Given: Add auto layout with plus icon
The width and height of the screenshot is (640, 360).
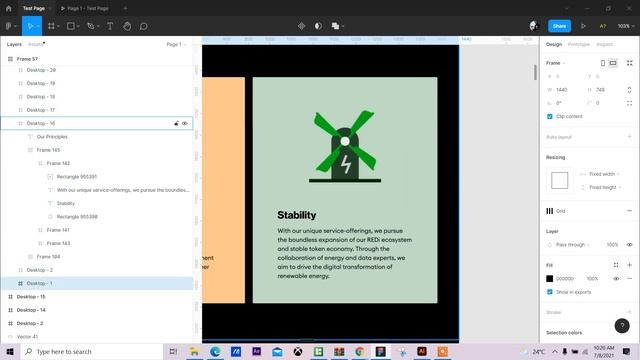Looking at the screenshot, I should [629, 137].
